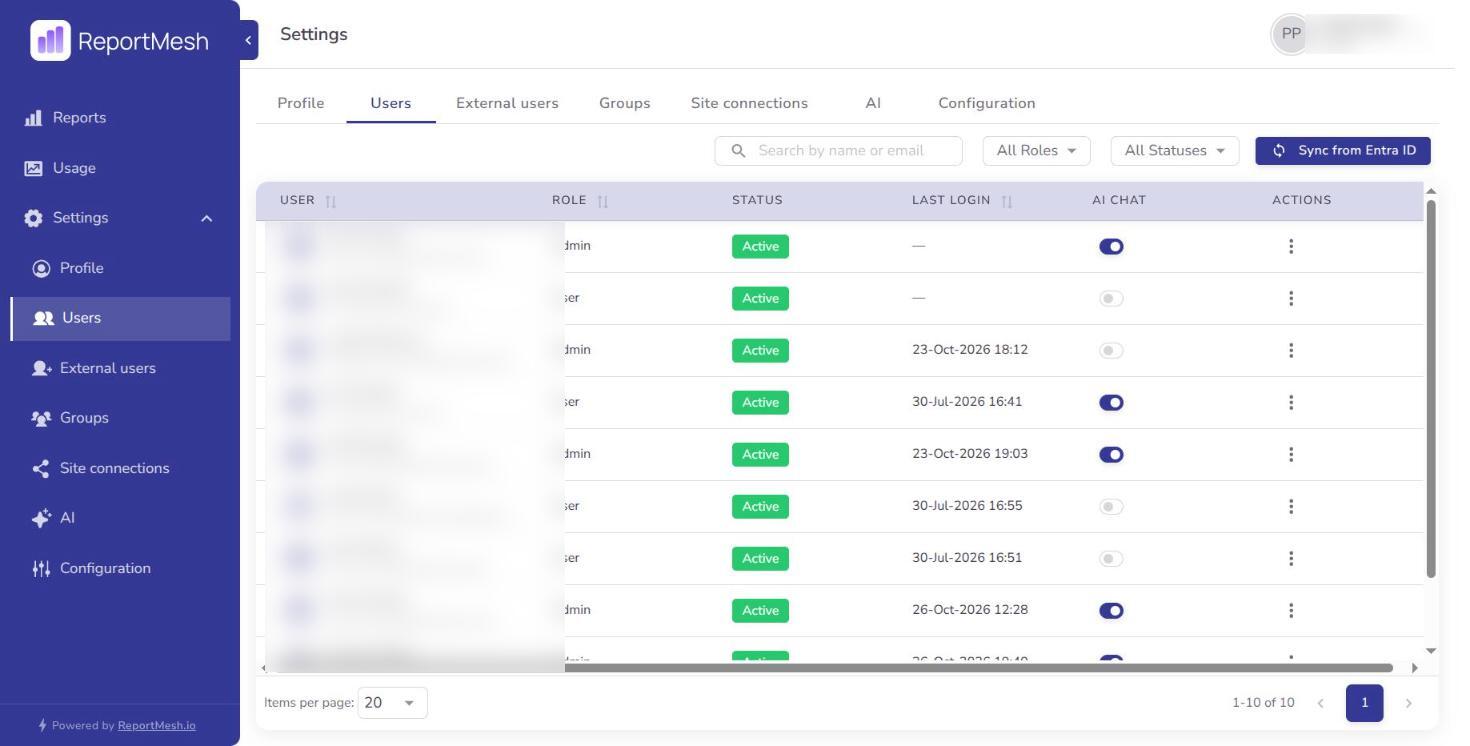
Task: Click the Configuration sliders icon in sidebar
Action: (41, 568)
